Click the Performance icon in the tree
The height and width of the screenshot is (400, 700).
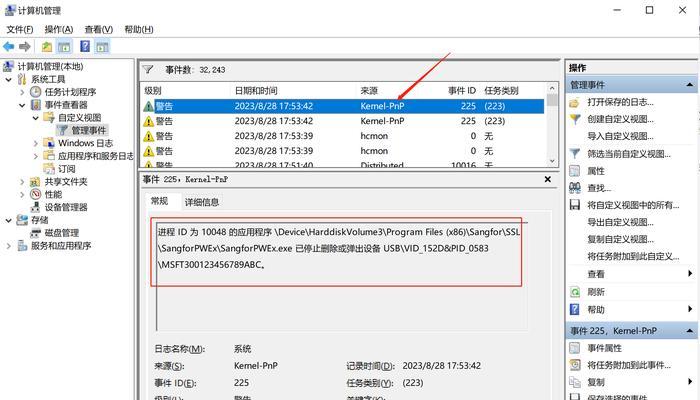(36, 194)
